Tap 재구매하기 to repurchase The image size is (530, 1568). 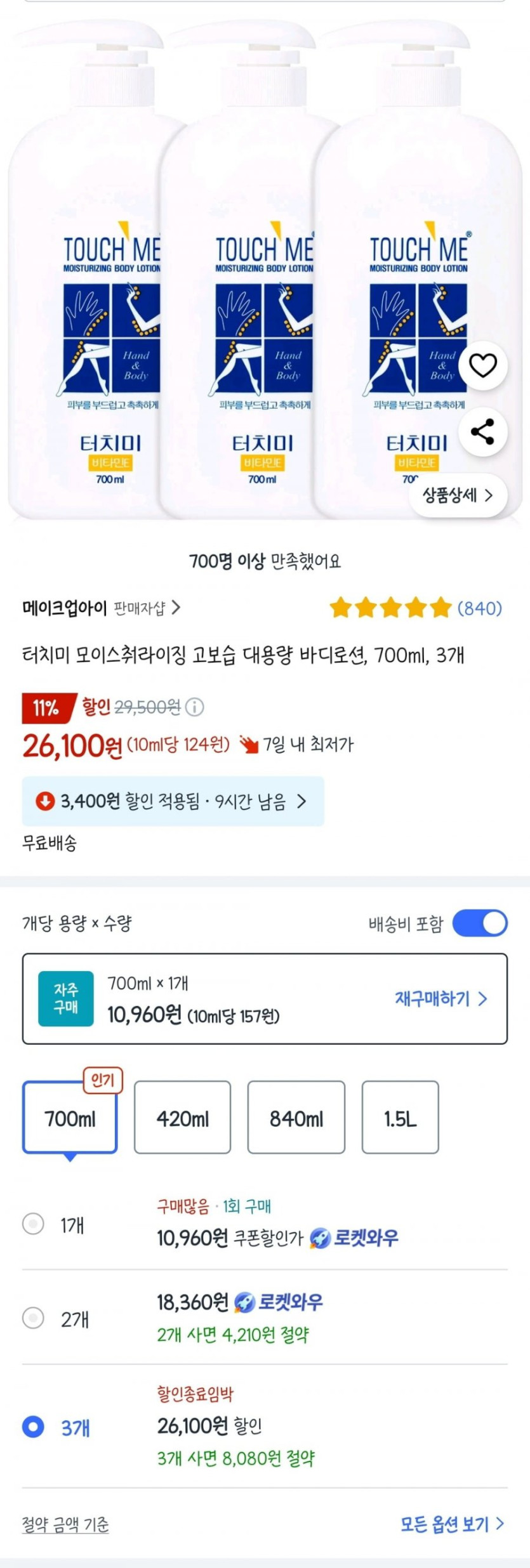[441, 998]
